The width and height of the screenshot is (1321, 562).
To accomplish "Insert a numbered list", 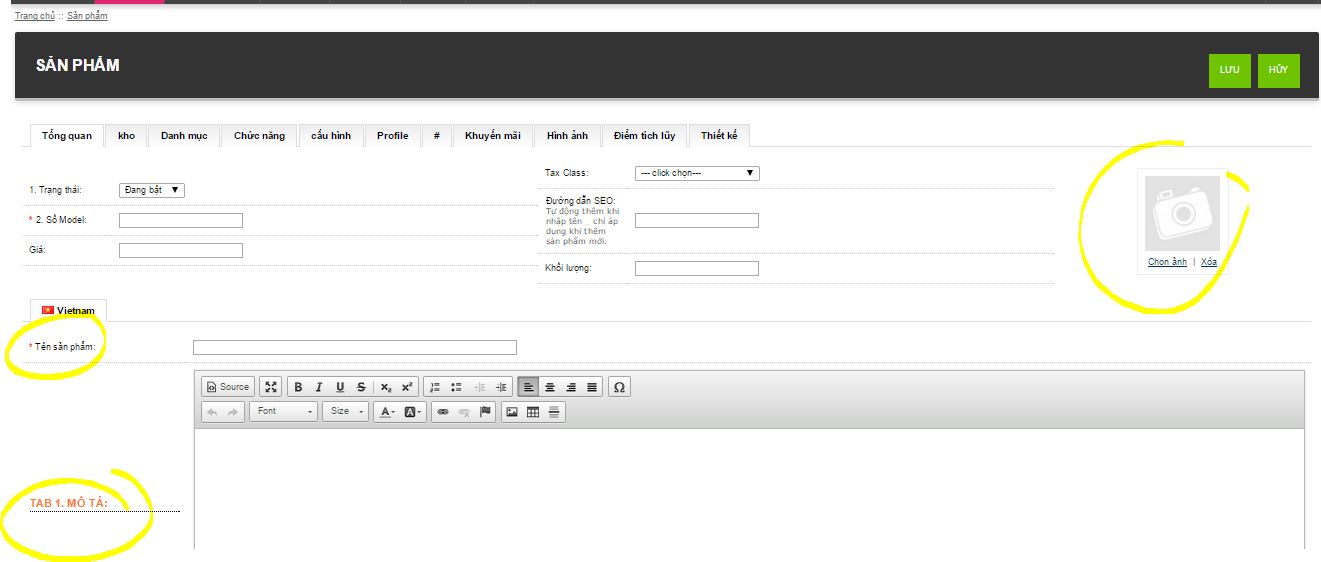I will coord(435,387).
